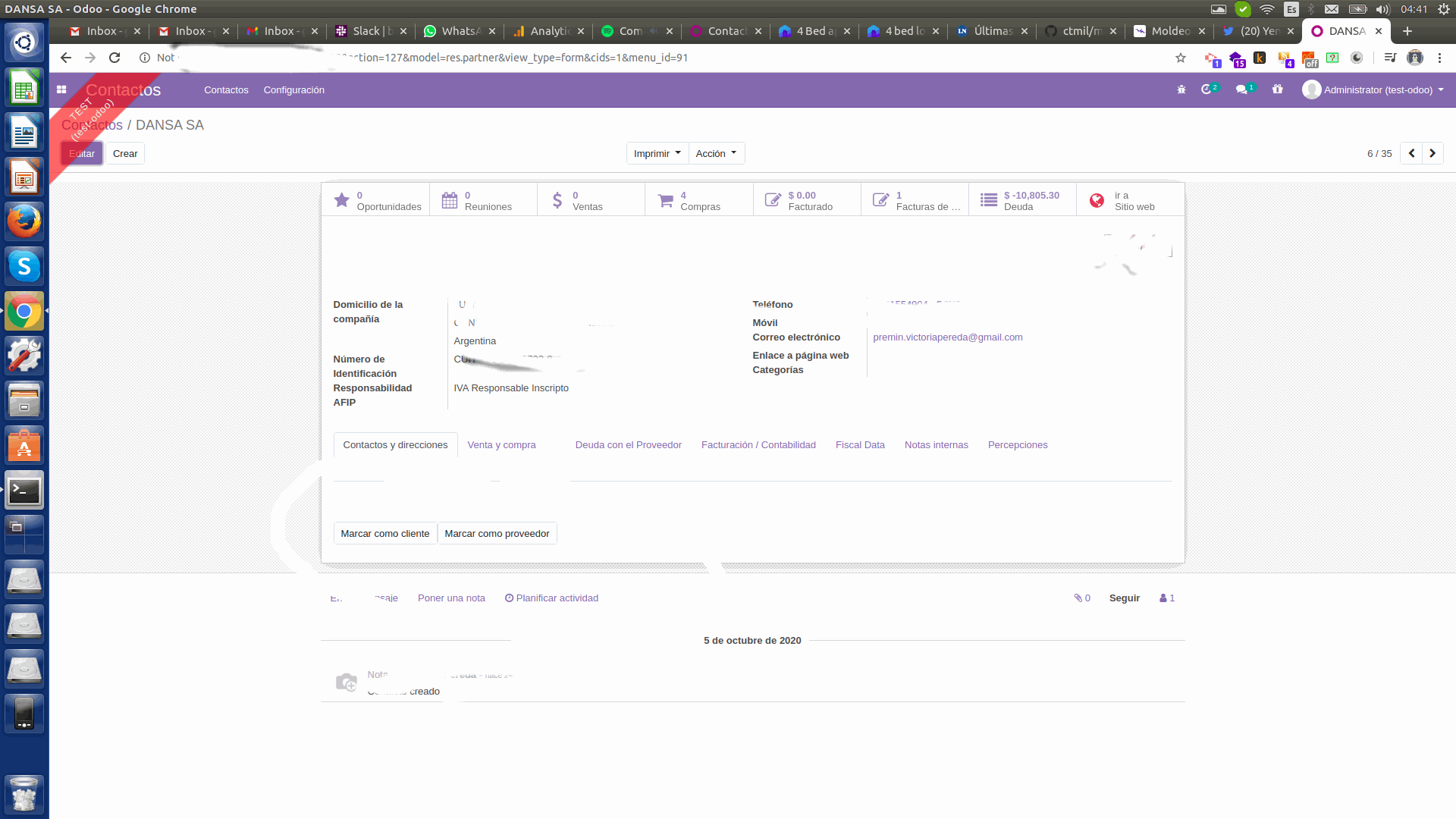Open the Oportunidades star stat button
This screenshot has height=819, width=1456.
(376, 200)
